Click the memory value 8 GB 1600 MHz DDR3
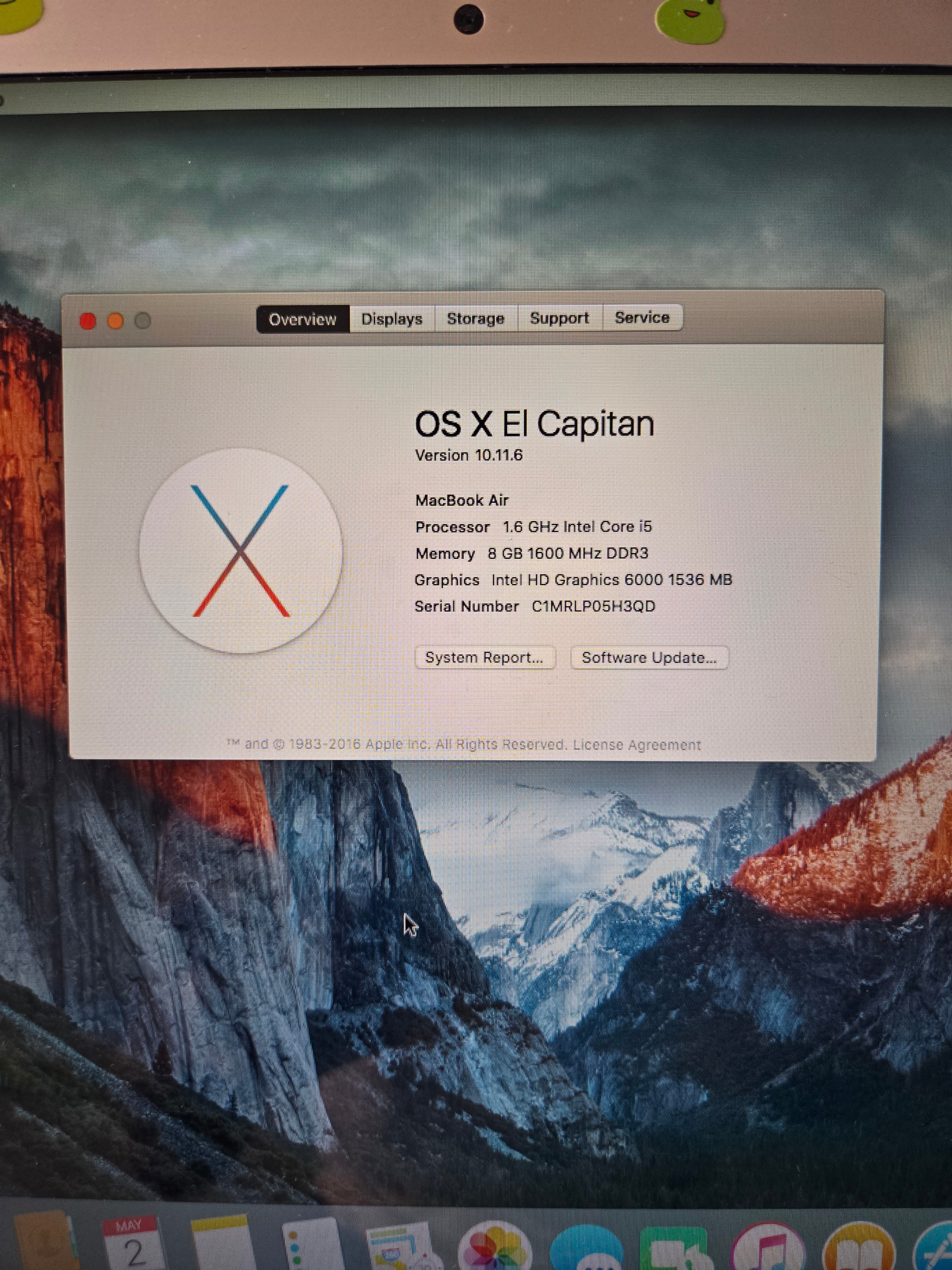Screen dimensions: 952x1270 click(x=568, y=553)
